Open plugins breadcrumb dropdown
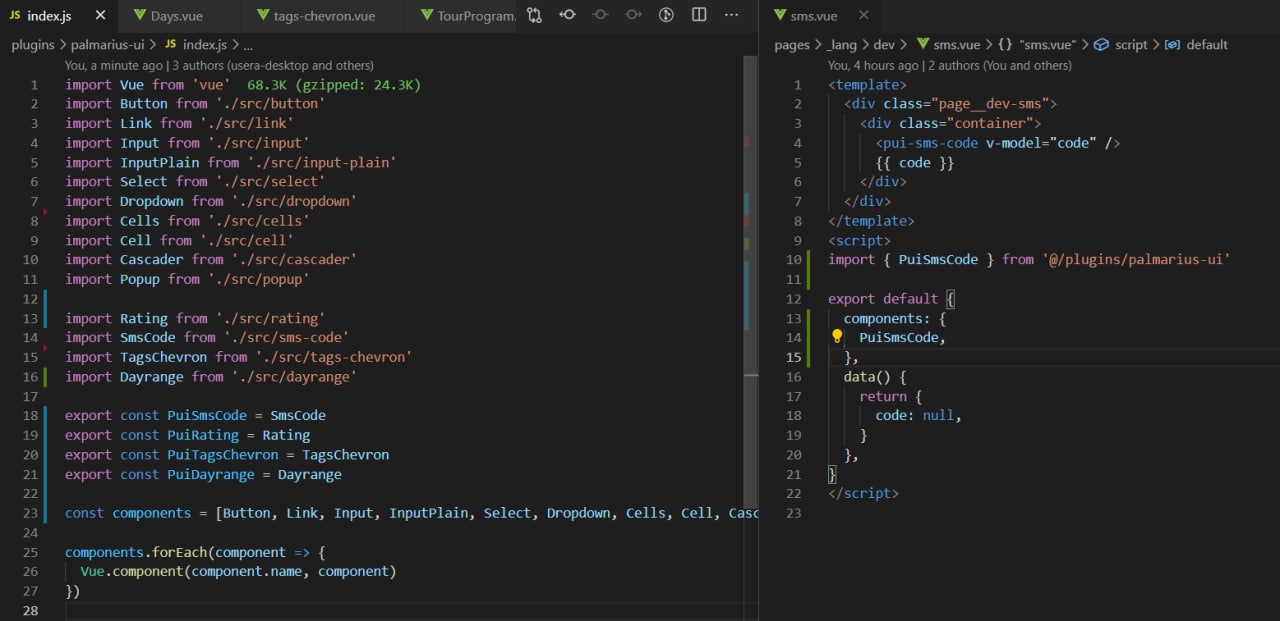The width and height of the screenshot is (1280, 621). [35, 45]
